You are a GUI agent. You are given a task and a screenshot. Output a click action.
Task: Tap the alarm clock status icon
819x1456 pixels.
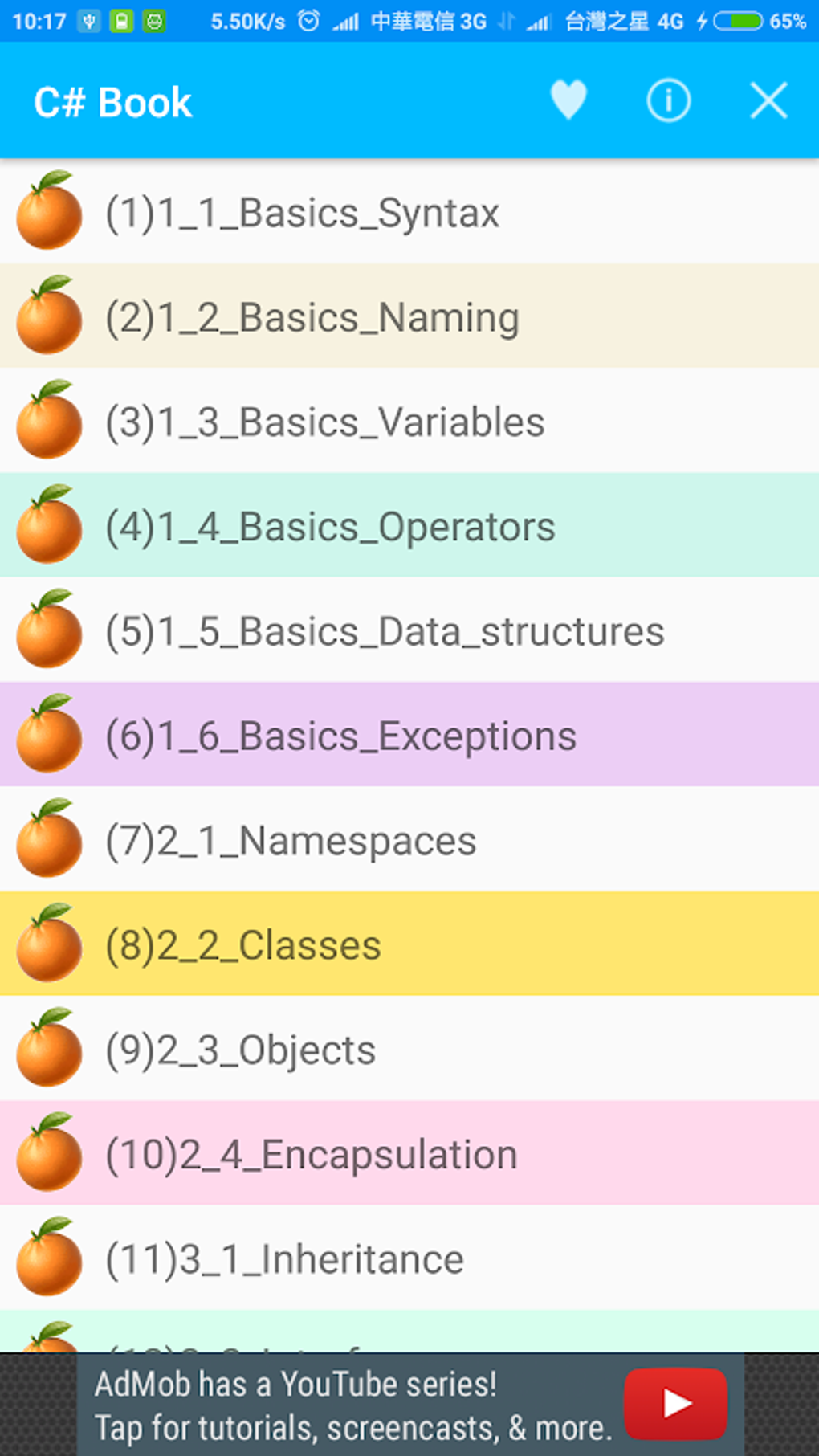(x=308, y=21)
